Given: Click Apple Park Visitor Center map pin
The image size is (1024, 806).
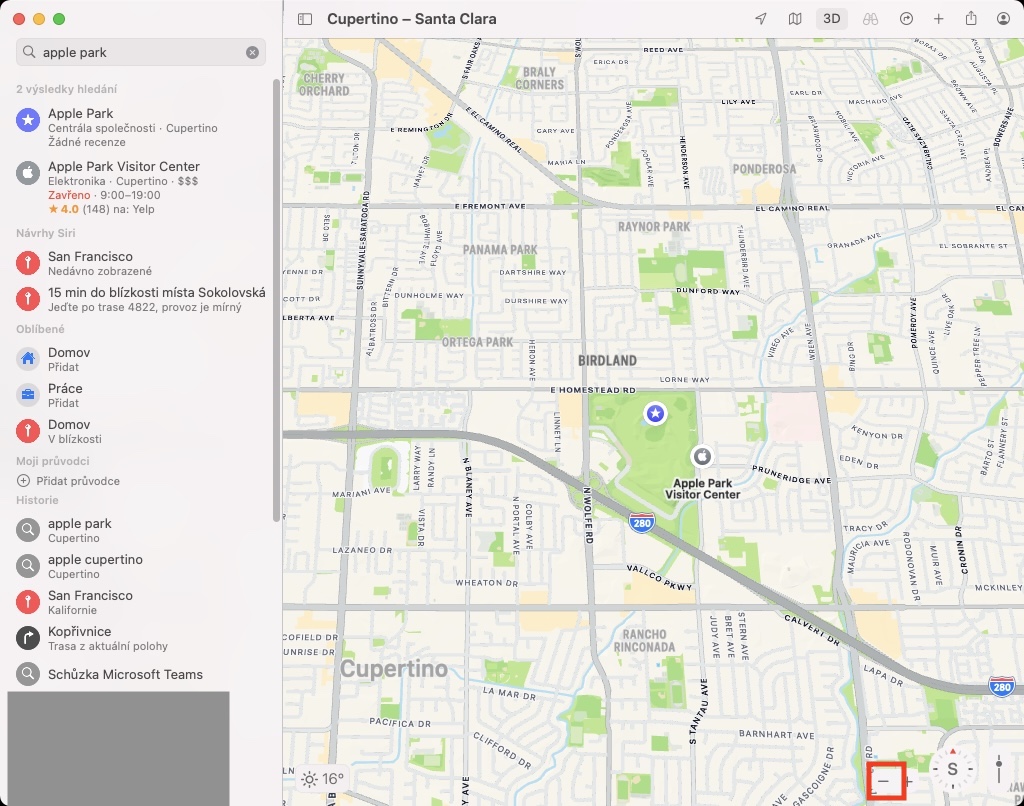Looking at the screenshot, I should (x=702, y=456).
